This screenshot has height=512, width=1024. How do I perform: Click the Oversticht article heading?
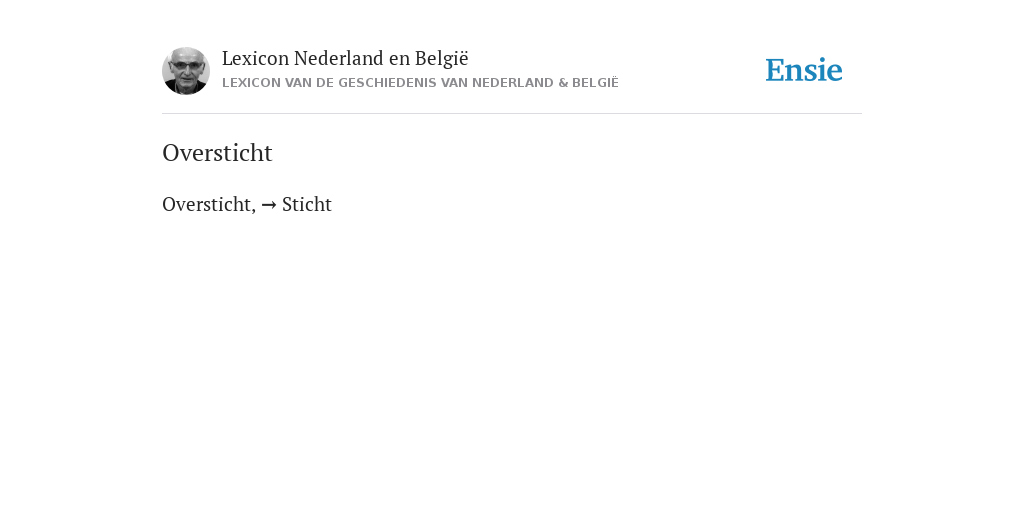click(x=217, y=153)
